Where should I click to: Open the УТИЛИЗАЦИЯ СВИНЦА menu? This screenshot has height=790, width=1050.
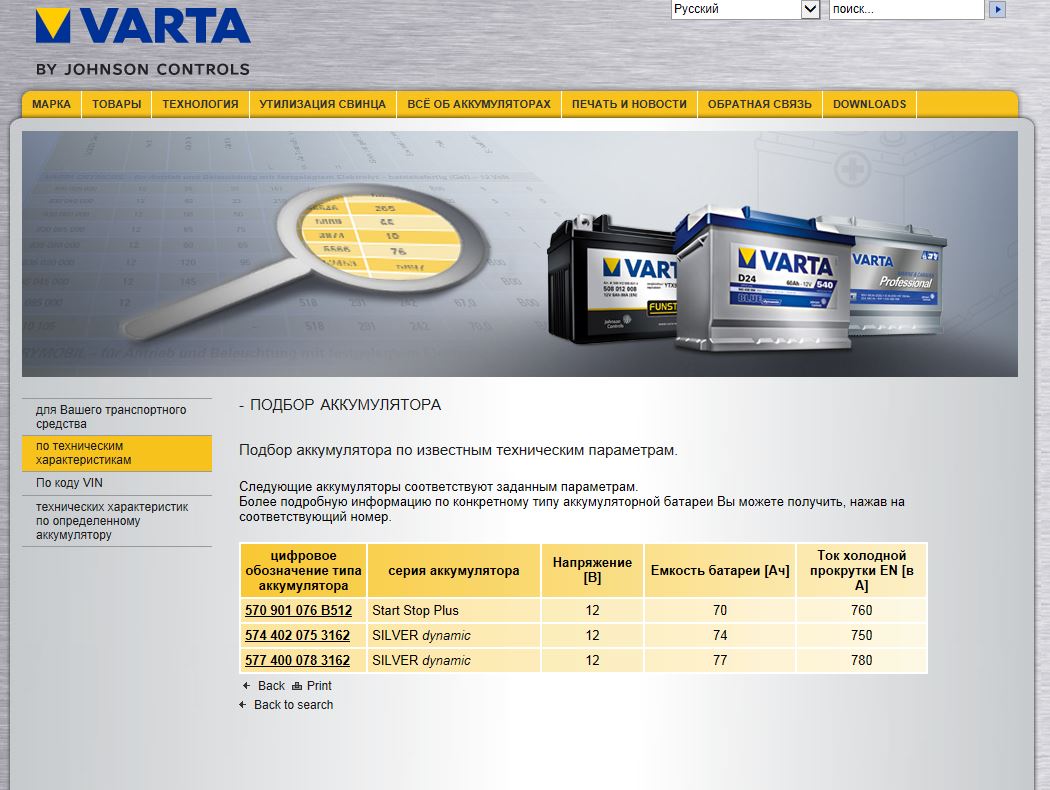tap(323, 104)
